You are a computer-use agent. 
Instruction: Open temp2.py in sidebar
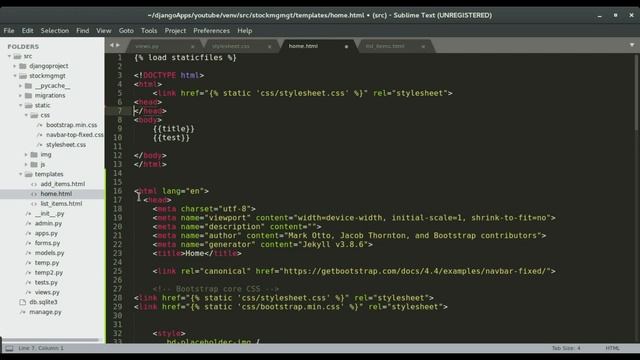coord(49,273)
